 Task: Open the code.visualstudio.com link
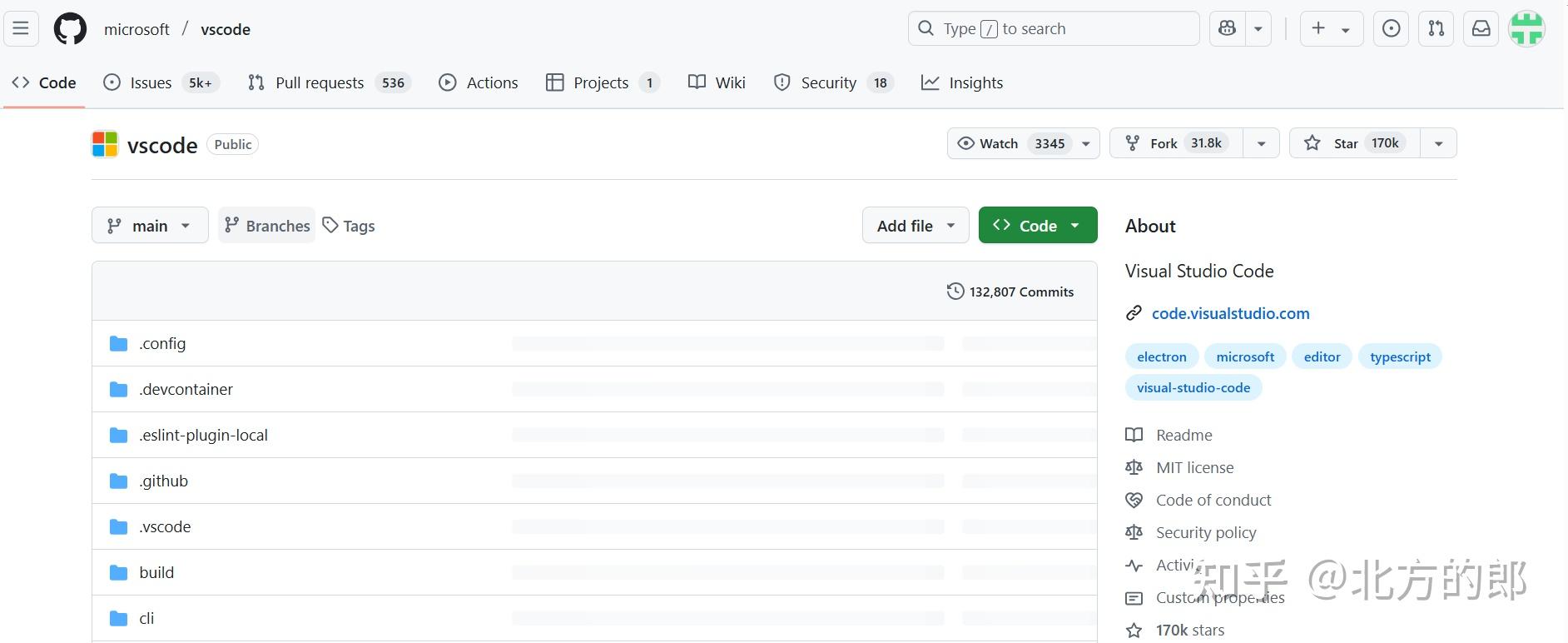tap(1230, 313)
